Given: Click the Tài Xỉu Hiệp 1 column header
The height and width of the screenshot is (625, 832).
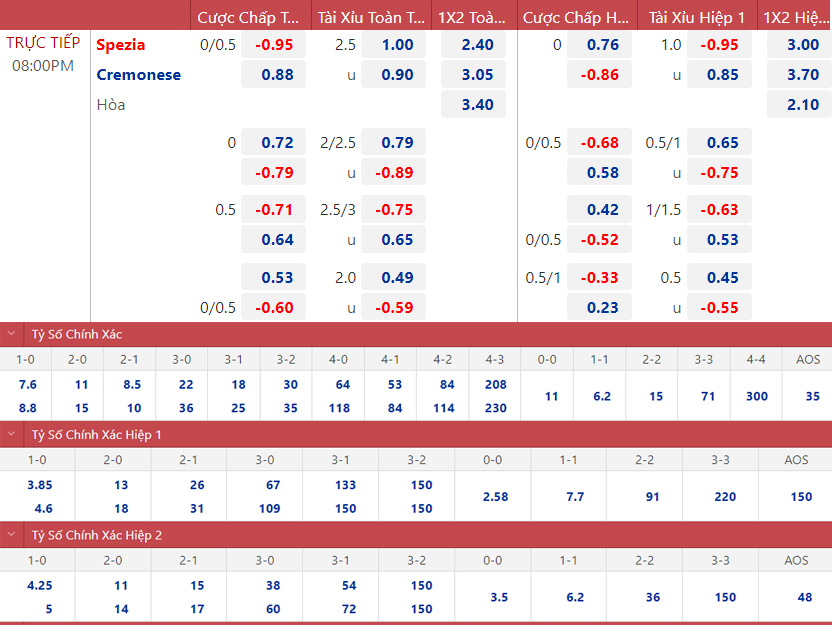Looking at the screenshot, I should tap(696, 17).
